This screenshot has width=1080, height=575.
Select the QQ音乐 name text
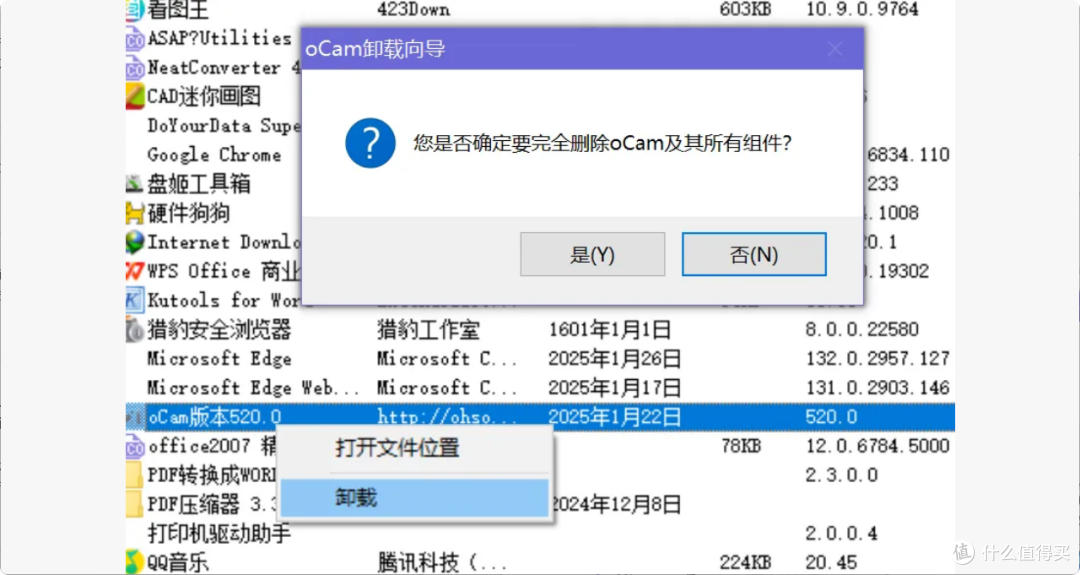coord(178,563)
